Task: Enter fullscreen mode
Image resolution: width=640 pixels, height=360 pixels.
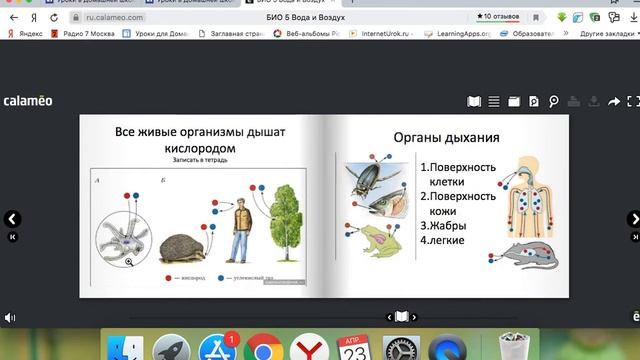Action: point(633,101)
